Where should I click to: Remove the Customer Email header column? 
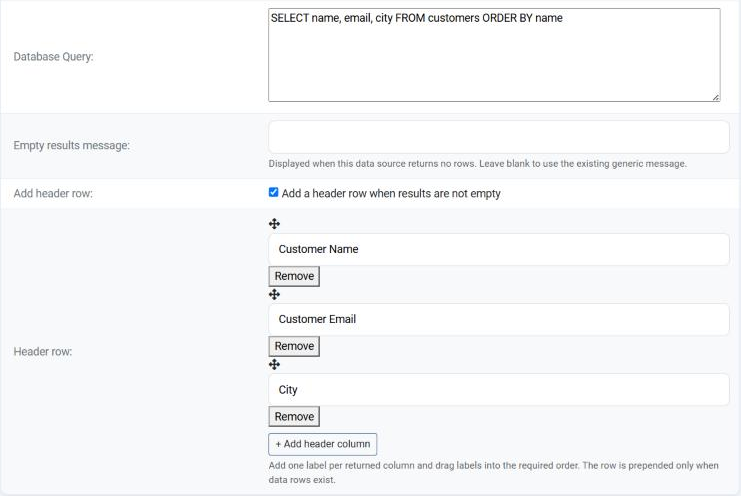coord(294,346)
